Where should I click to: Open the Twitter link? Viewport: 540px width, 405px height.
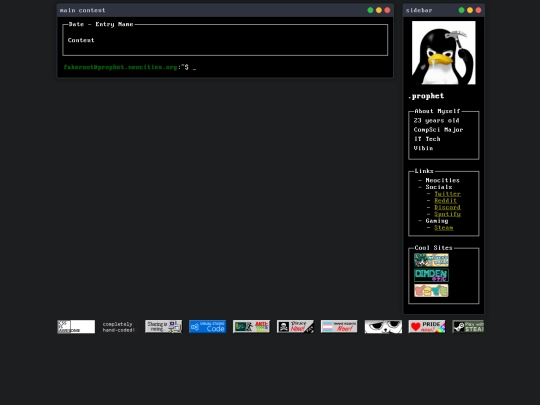pyautogui.click(x=447, y=194)
